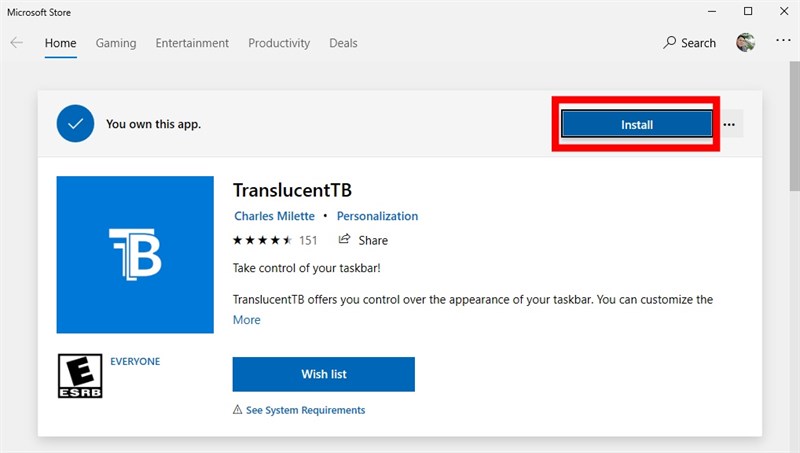Image resolution: width=800 pixels, height=453 pixels.
Task: Maximize the Microsoft Store window
Action: click(748, 11)
